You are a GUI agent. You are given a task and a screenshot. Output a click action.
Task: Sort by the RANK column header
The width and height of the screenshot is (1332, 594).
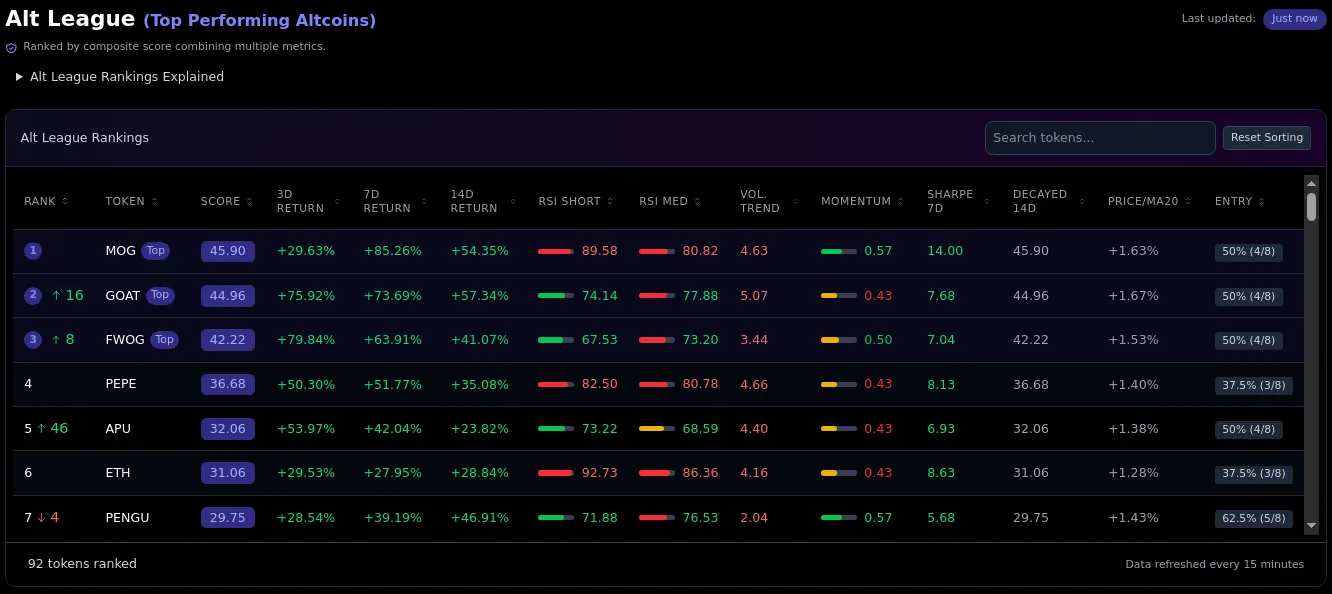tap(45, 202)
